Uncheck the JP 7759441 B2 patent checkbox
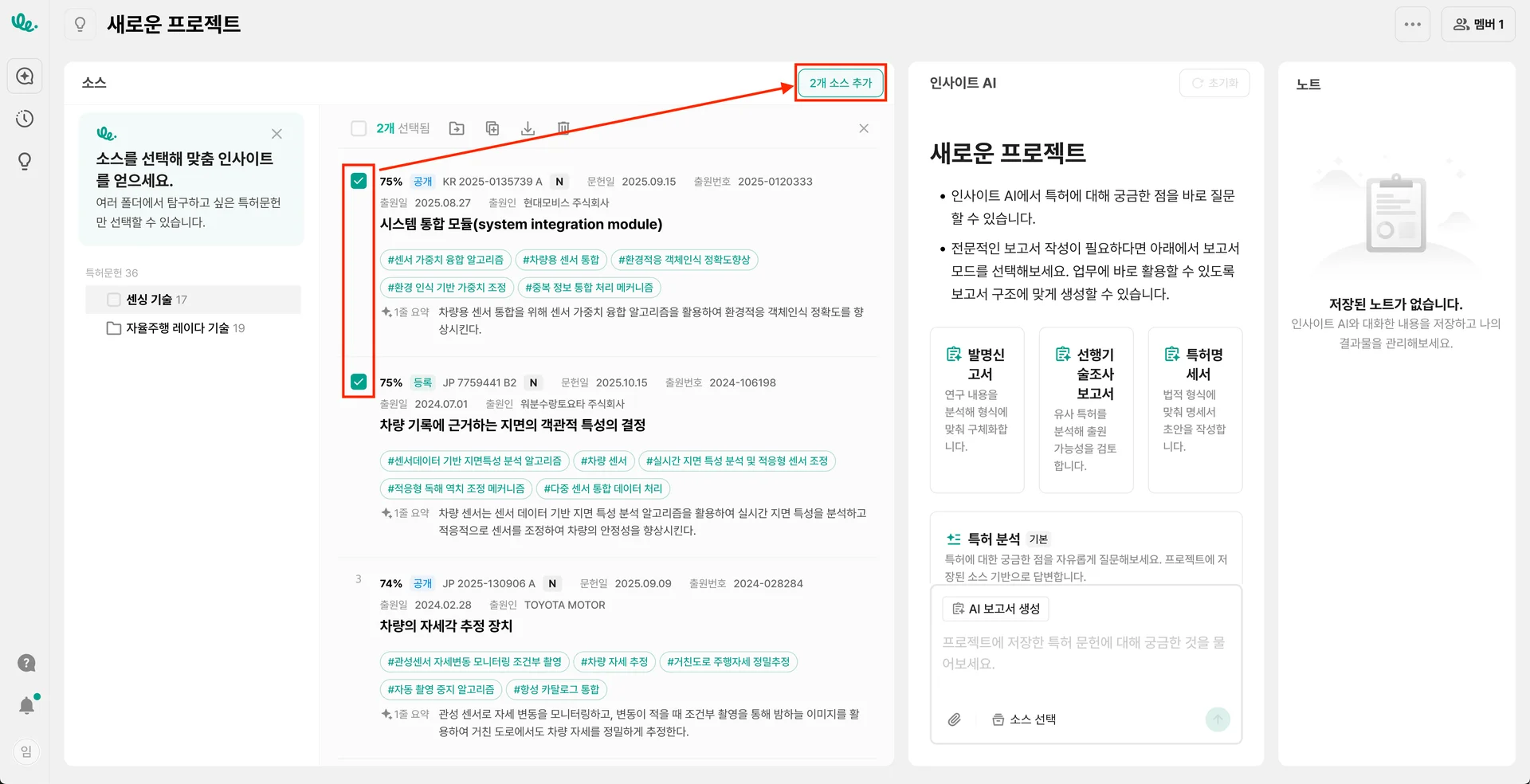This screenshot has width=1530, height=784. point(359,382)
